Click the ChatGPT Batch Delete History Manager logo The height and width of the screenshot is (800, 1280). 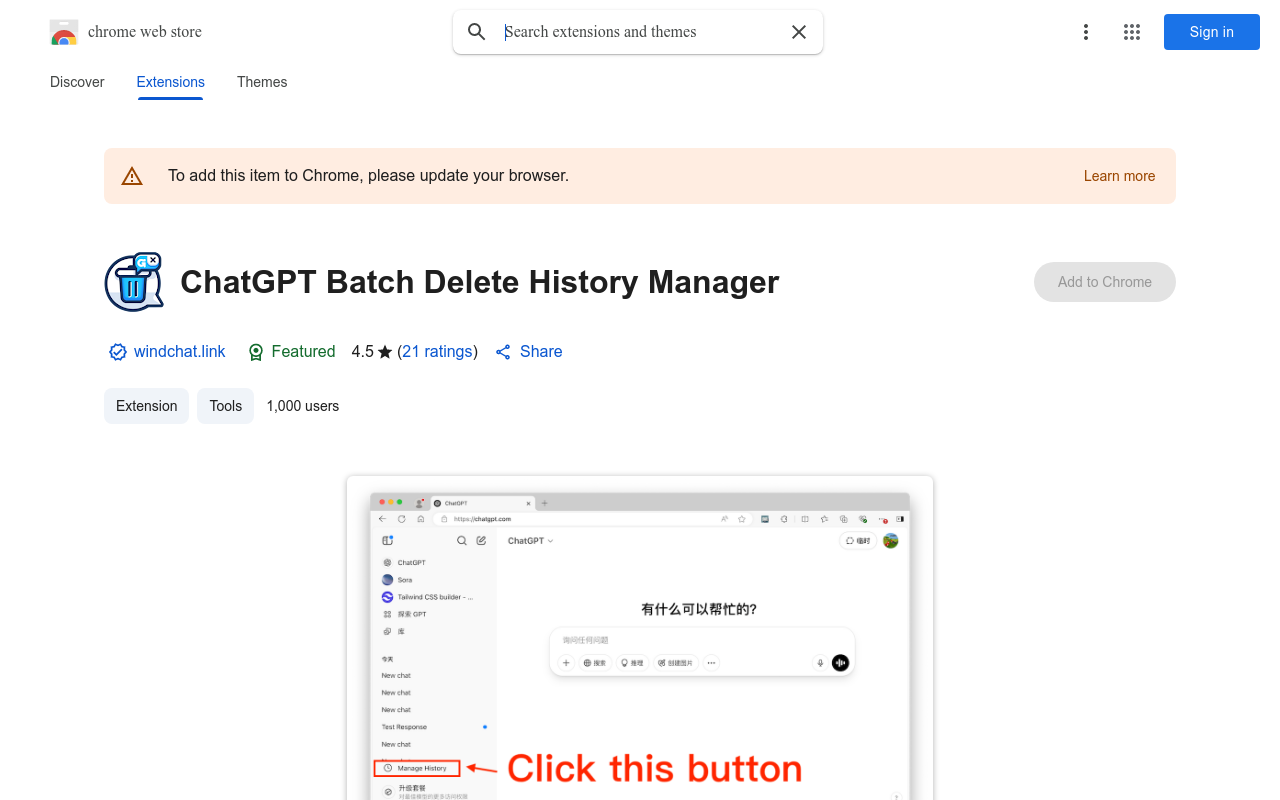point(133,281)
